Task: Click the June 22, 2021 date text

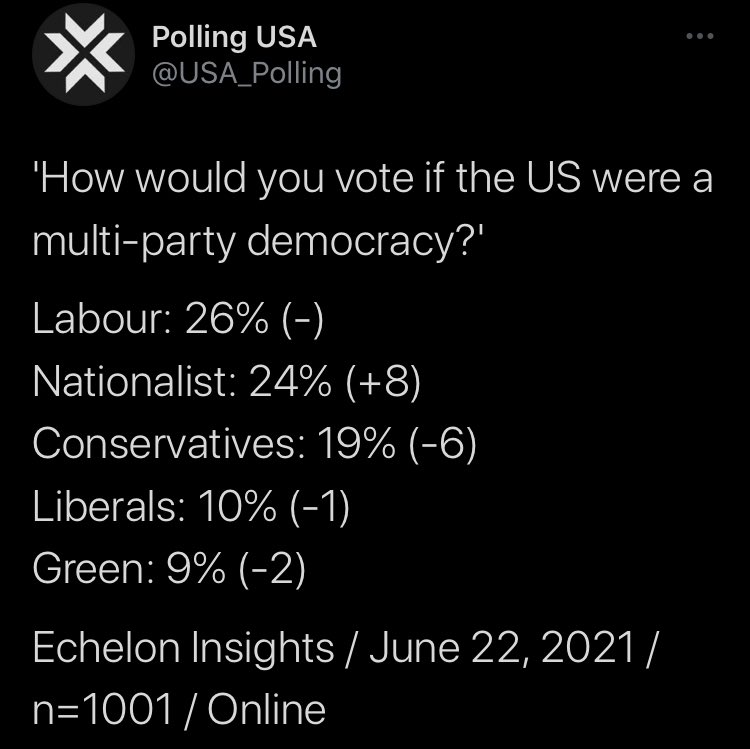Action: tap(502, 648)
